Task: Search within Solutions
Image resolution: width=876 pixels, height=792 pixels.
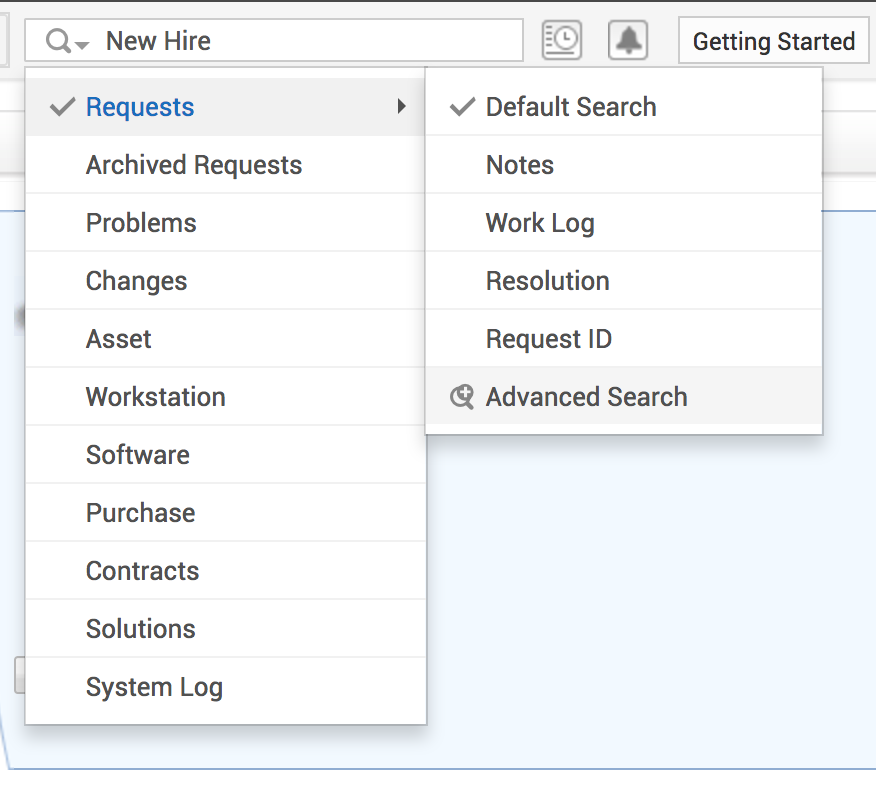Action: (140, 629)
